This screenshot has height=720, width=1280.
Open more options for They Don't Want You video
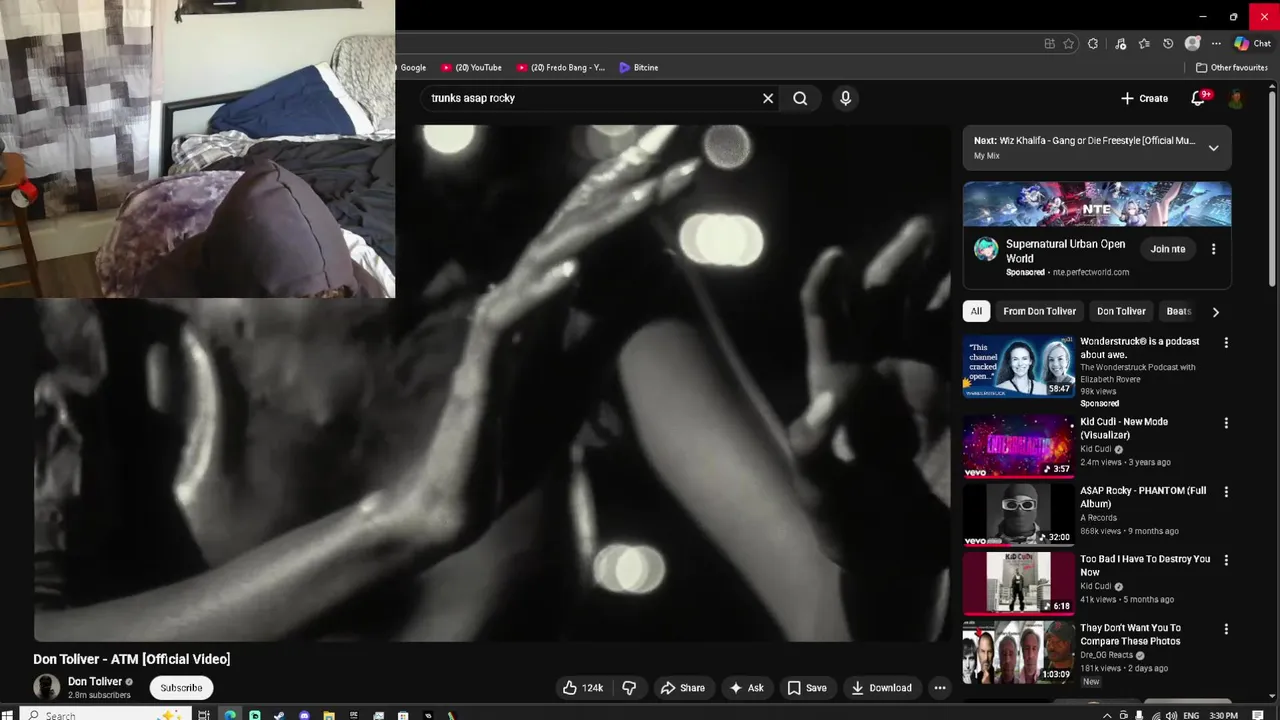pyautogui.click(x=1226, y=629)
